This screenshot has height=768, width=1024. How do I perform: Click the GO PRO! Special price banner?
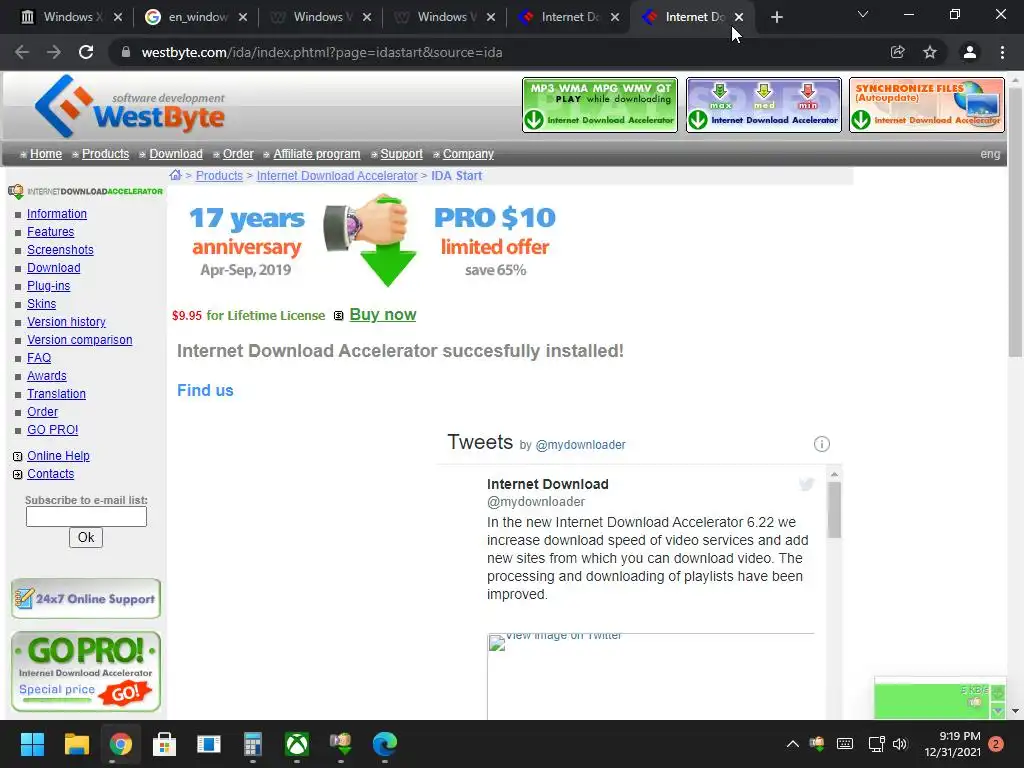pyautogui.click(x=86, y=671)
